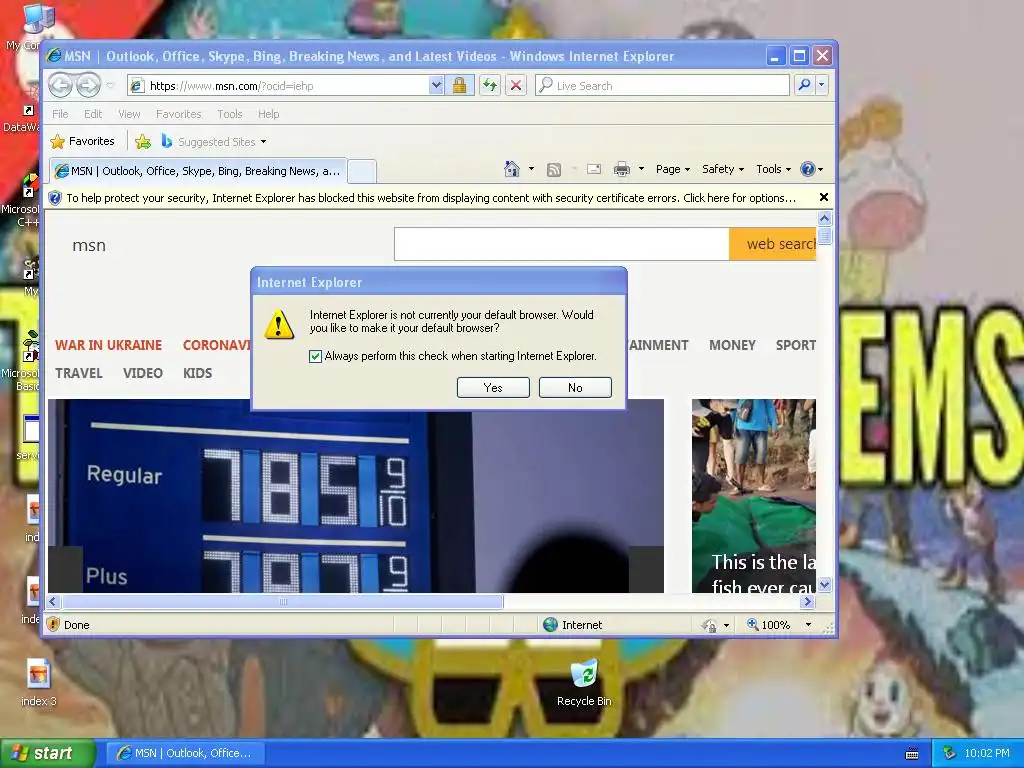Image resolution: width=1024 pixels, height=768 pixels.
Task: Open the Favorites star button
Action: click(82, 141)
